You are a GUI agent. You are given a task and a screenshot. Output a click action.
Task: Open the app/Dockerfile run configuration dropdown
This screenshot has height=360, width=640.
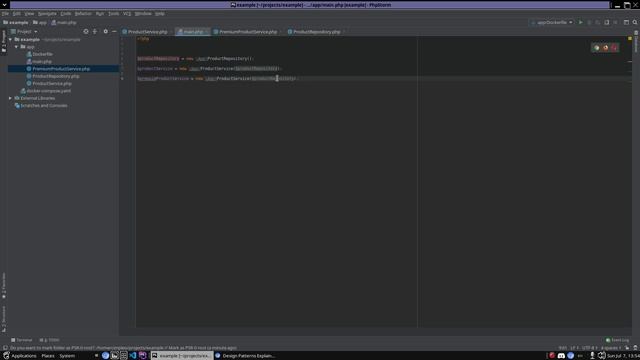point(552,22)
